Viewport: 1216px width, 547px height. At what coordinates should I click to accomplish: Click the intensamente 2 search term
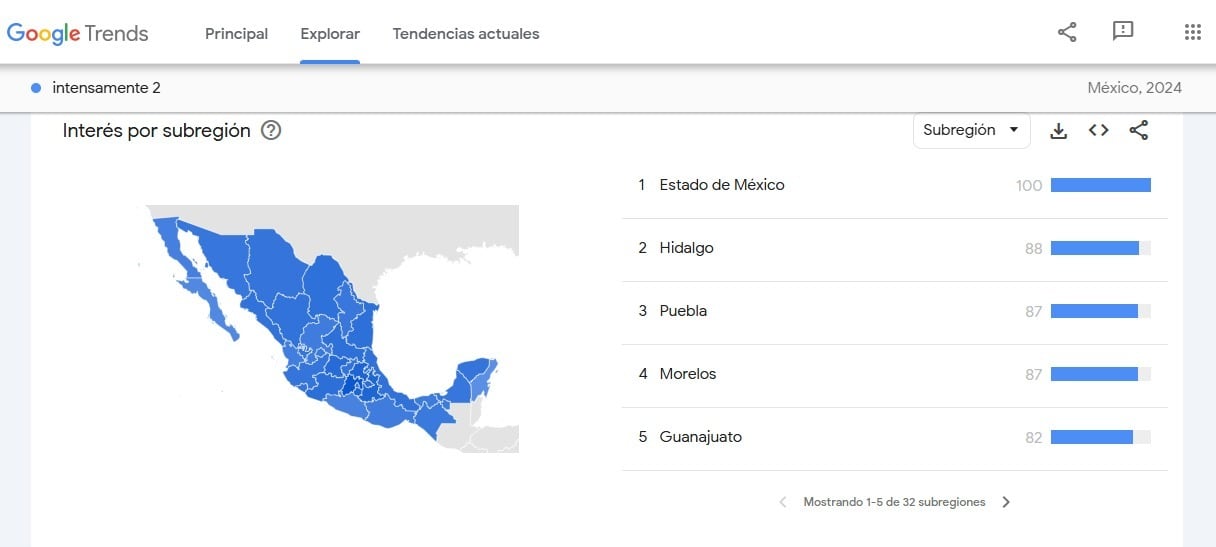[106, 88]
